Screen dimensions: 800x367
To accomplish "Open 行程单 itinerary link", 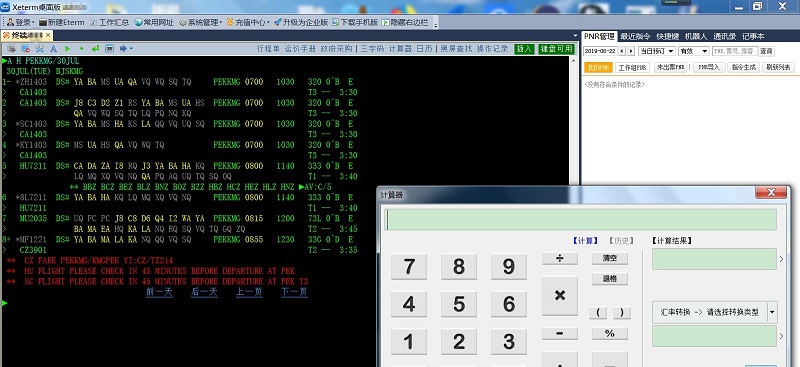I will (x=268, y=48).
